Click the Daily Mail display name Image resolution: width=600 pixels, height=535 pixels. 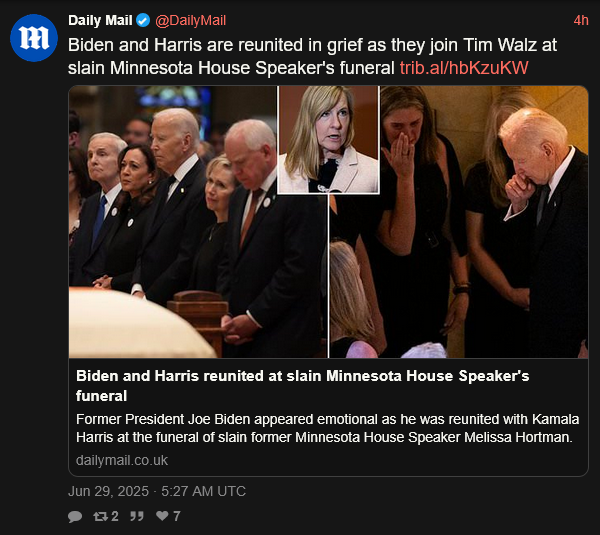[x=100, y=20]
